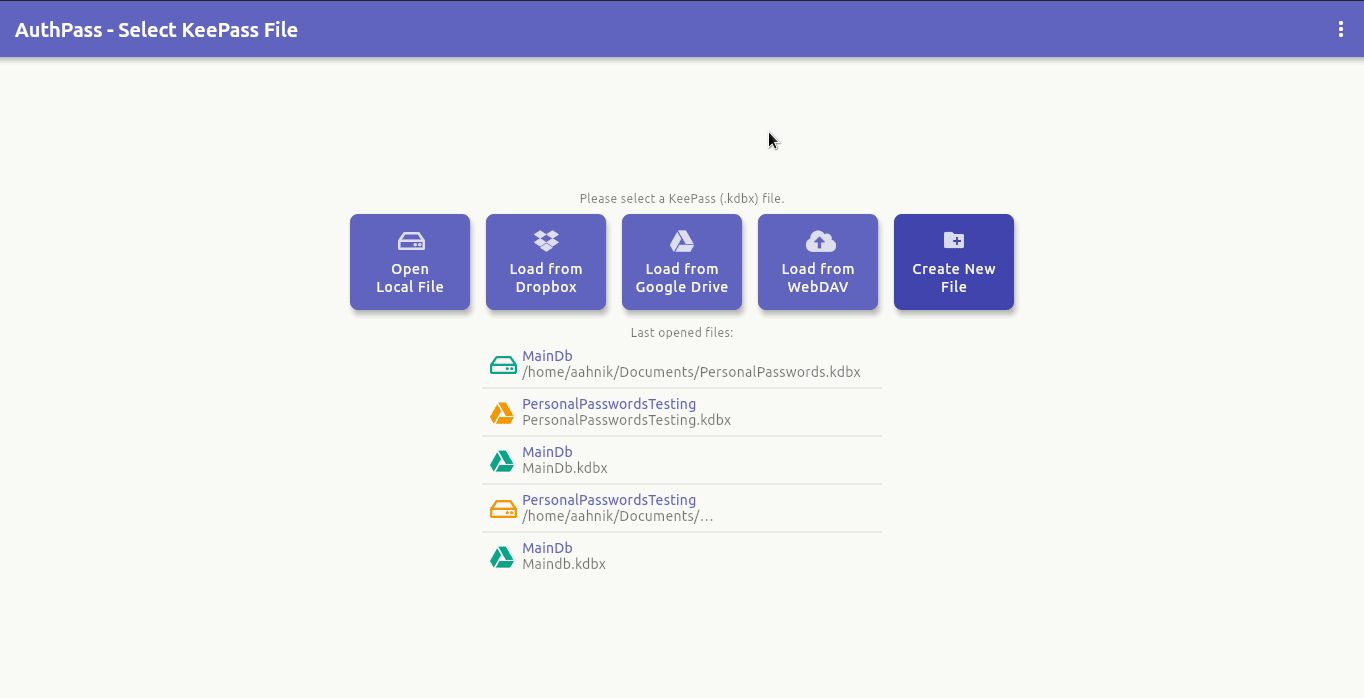
Task: Select the Google Drive icon beside PersonalPasswordsTesting
Action: click(x=502, y=412)
